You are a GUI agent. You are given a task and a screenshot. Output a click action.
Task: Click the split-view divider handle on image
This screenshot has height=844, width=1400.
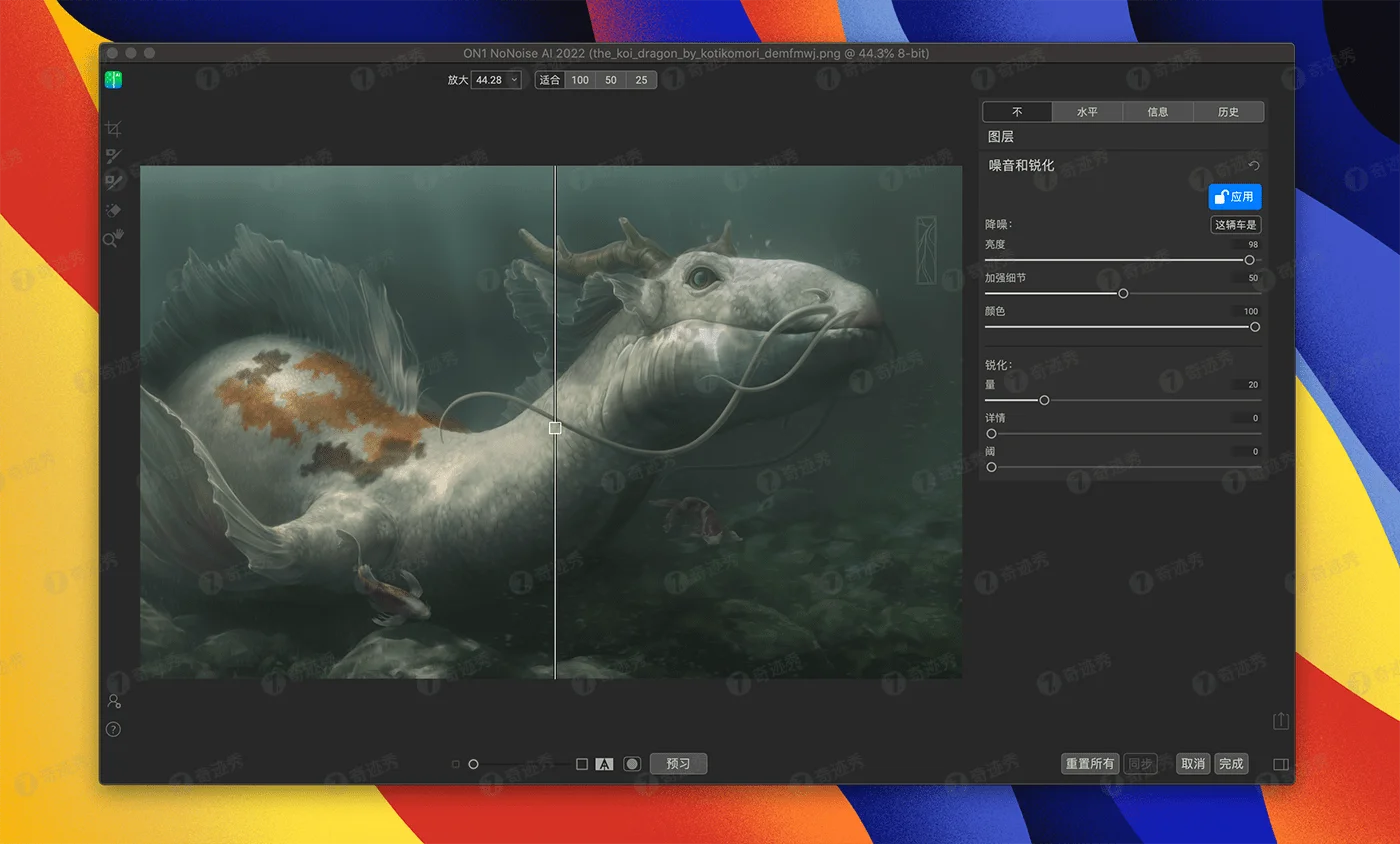coord(555,428)
